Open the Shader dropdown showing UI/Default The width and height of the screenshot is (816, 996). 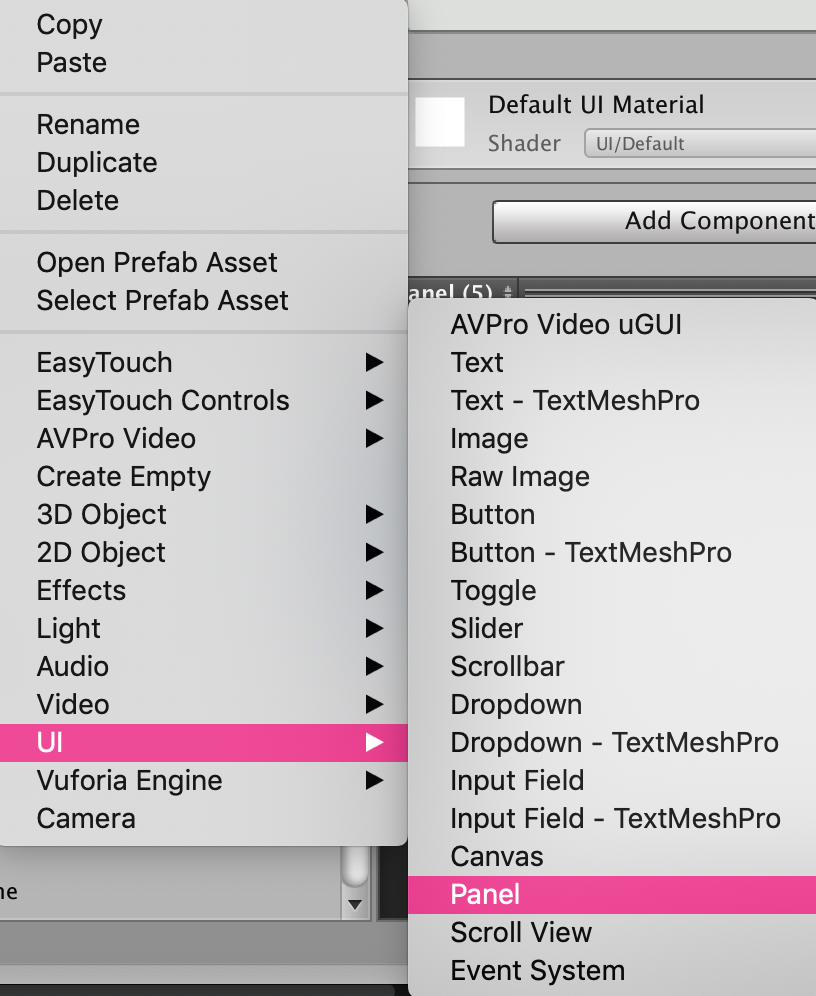(698, 143)
